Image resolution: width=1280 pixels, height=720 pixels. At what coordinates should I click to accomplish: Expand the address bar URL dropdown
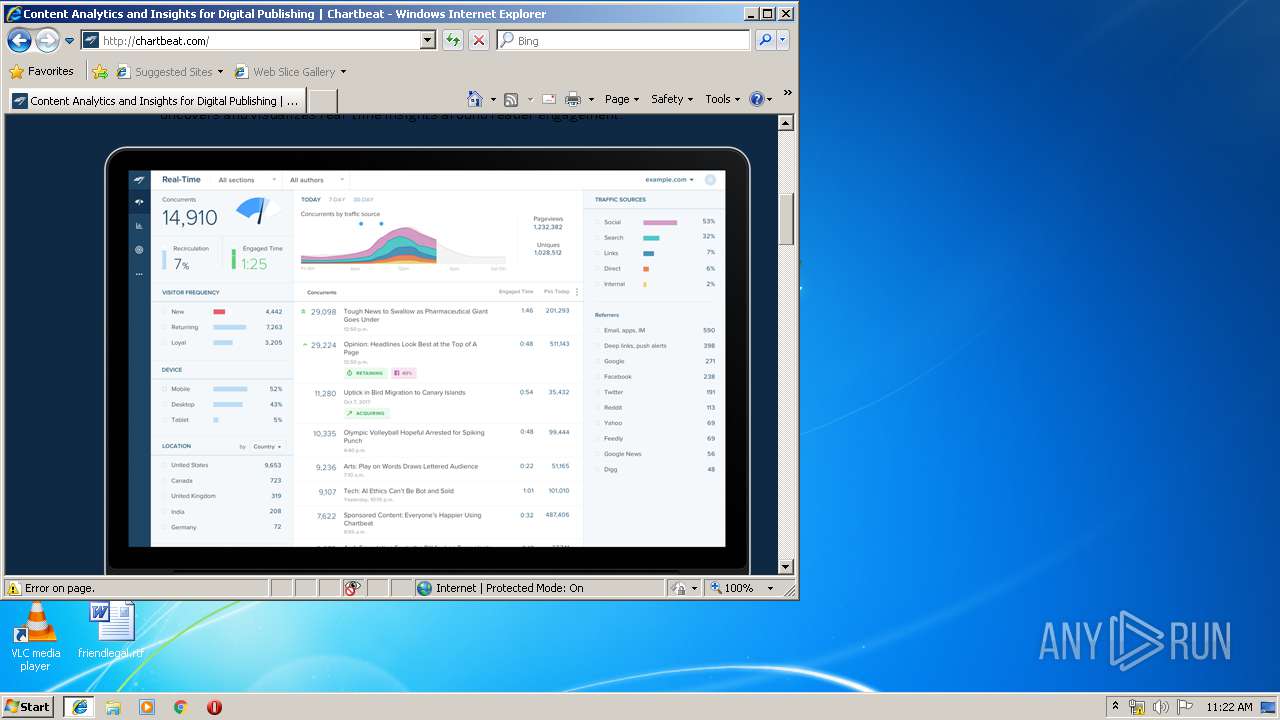[x=428, y=40]
